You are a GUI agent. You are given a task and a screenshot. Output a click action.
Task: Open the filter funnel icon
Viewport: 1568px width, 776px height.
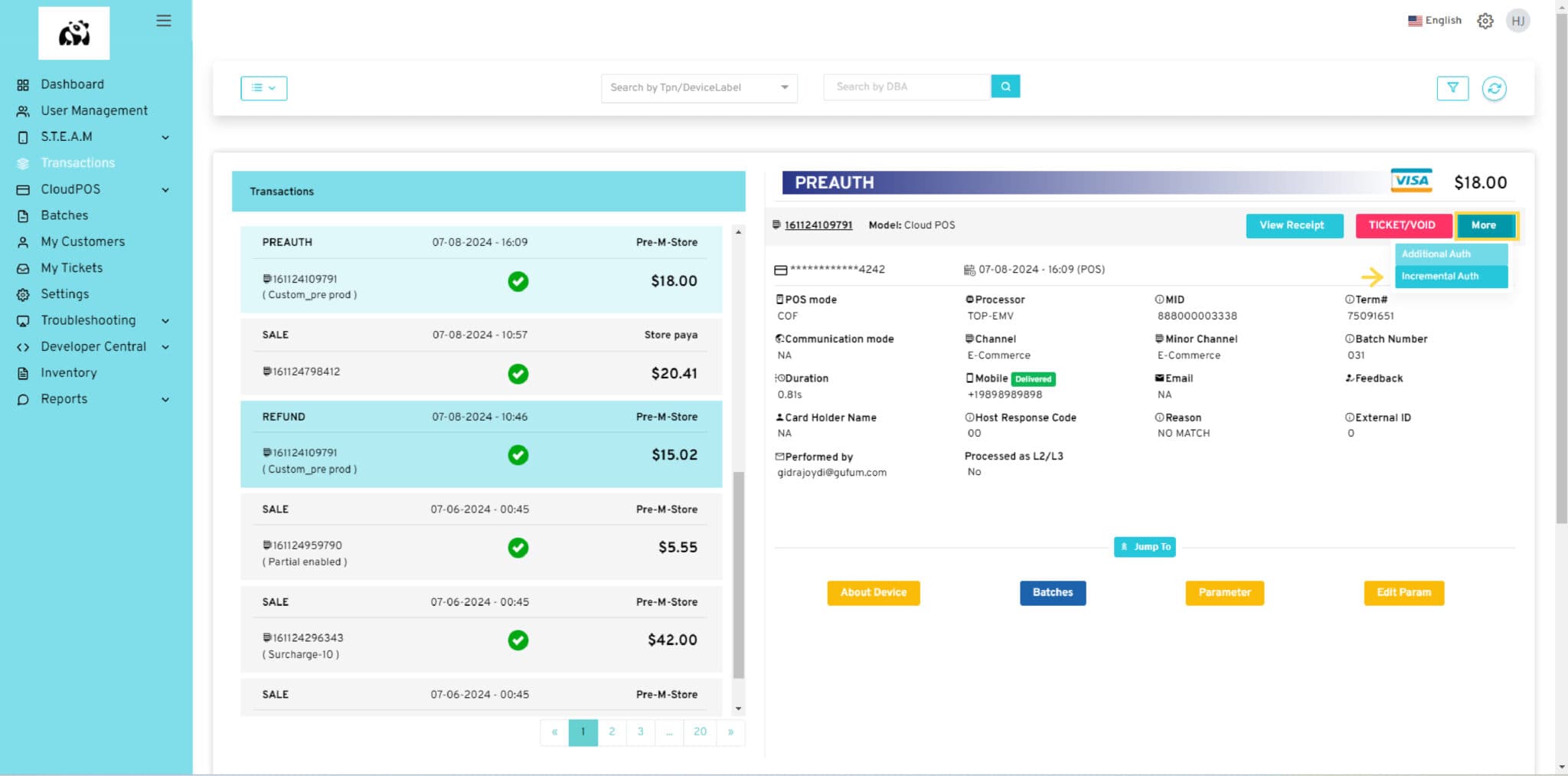[x=1452, y=88]
